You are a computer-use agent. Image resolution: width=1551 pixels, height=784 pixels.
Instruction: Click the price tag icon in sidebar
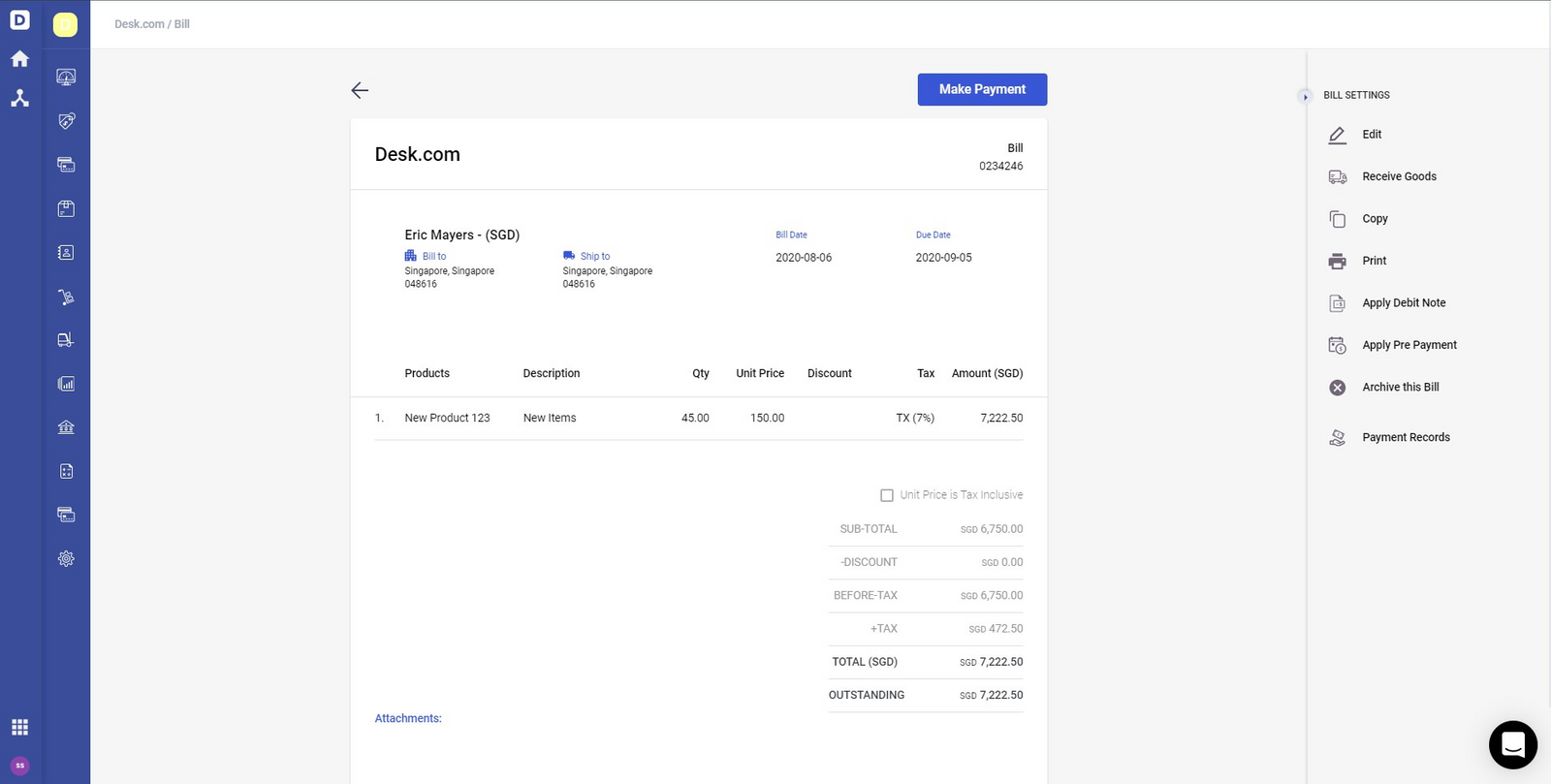66,121
